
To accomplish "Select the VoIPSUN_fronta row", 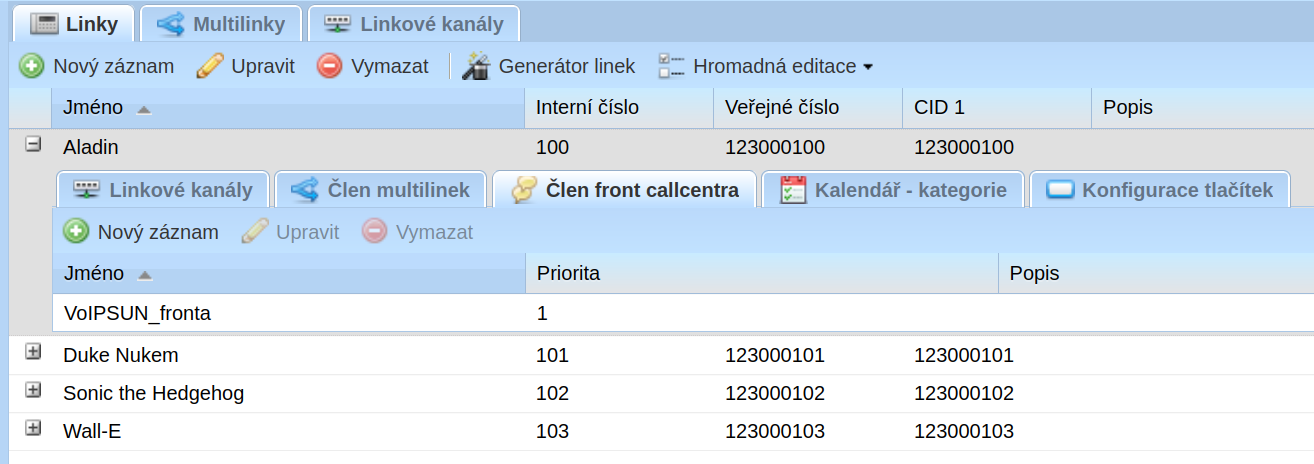I will click(x=683, y=313).
